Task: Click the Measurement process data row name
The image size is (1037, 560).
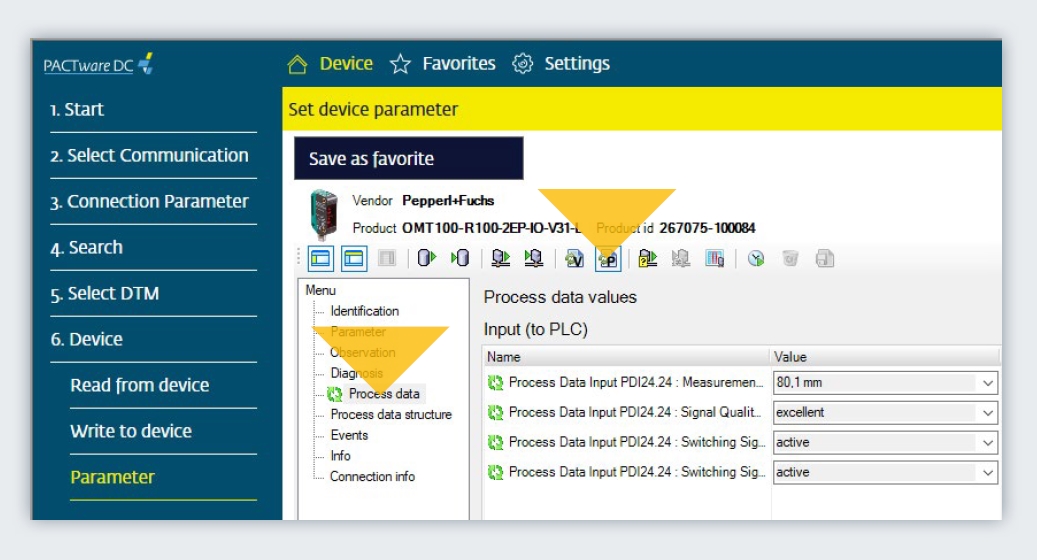Action: click(x=636, y=382)
